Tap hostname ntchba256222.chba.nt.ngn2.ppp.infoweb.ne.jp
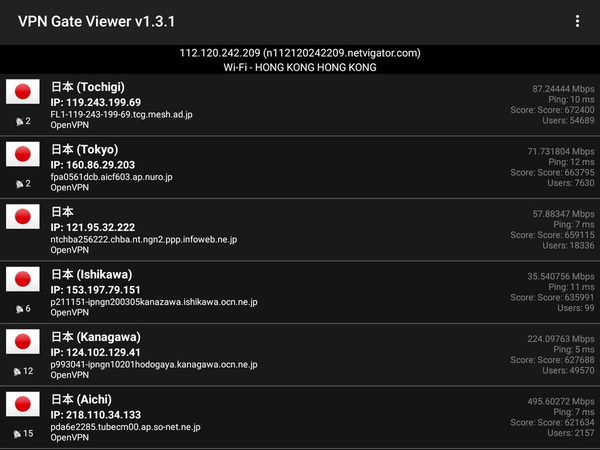The width and height of the screenshot is (600, 450). coord(144,240)
